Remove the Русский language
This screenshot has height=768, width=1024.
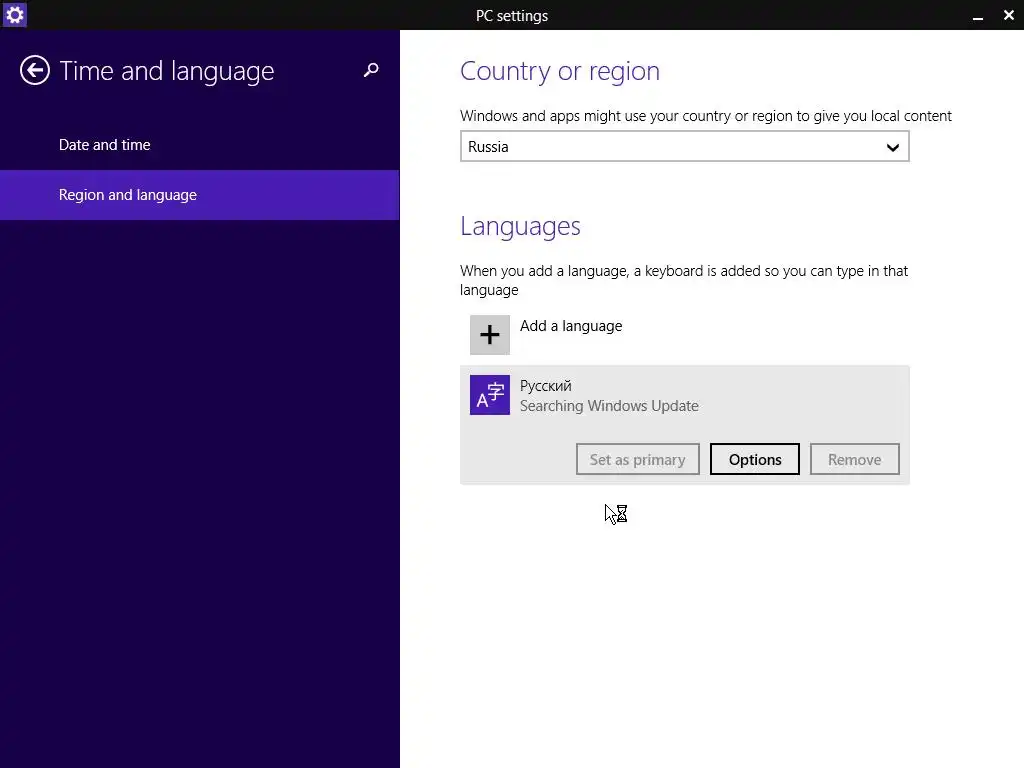coord(854,460)
